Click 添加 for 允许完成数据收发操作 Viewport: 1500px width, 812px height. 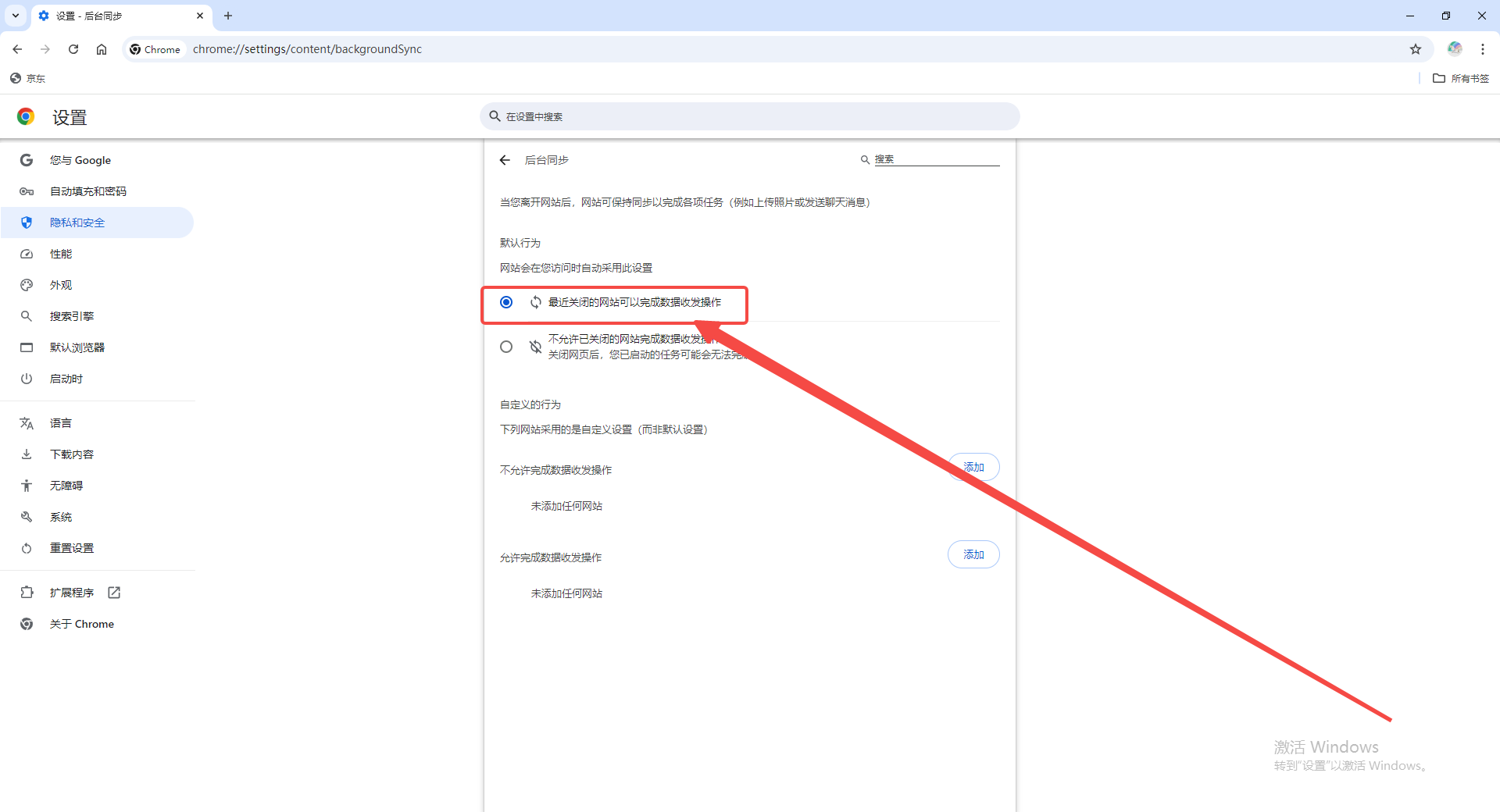(x=973, y=554)
